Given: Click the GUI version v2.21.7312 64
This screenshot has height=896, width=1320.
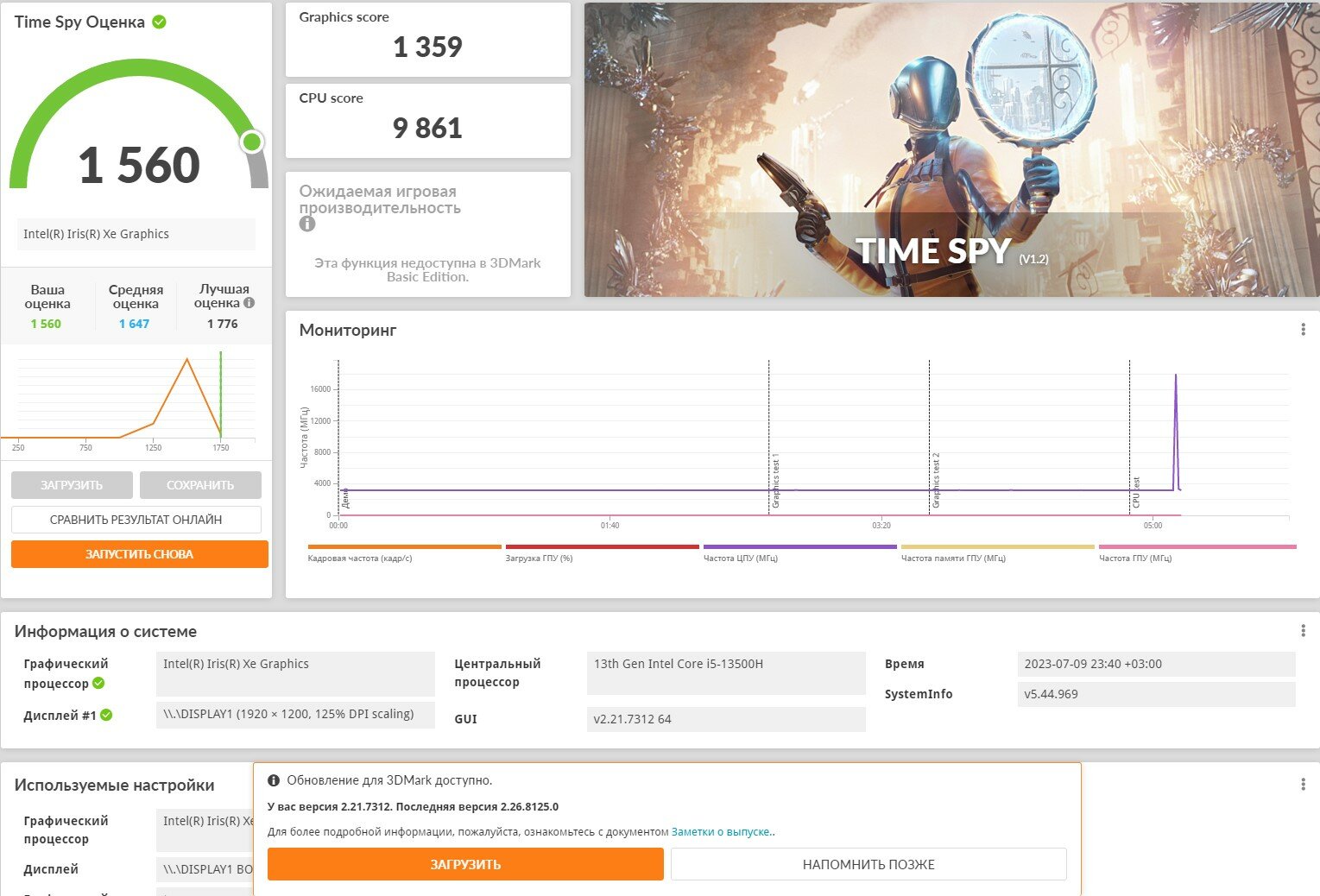Looking at the screenshot, I should point(726,719).
